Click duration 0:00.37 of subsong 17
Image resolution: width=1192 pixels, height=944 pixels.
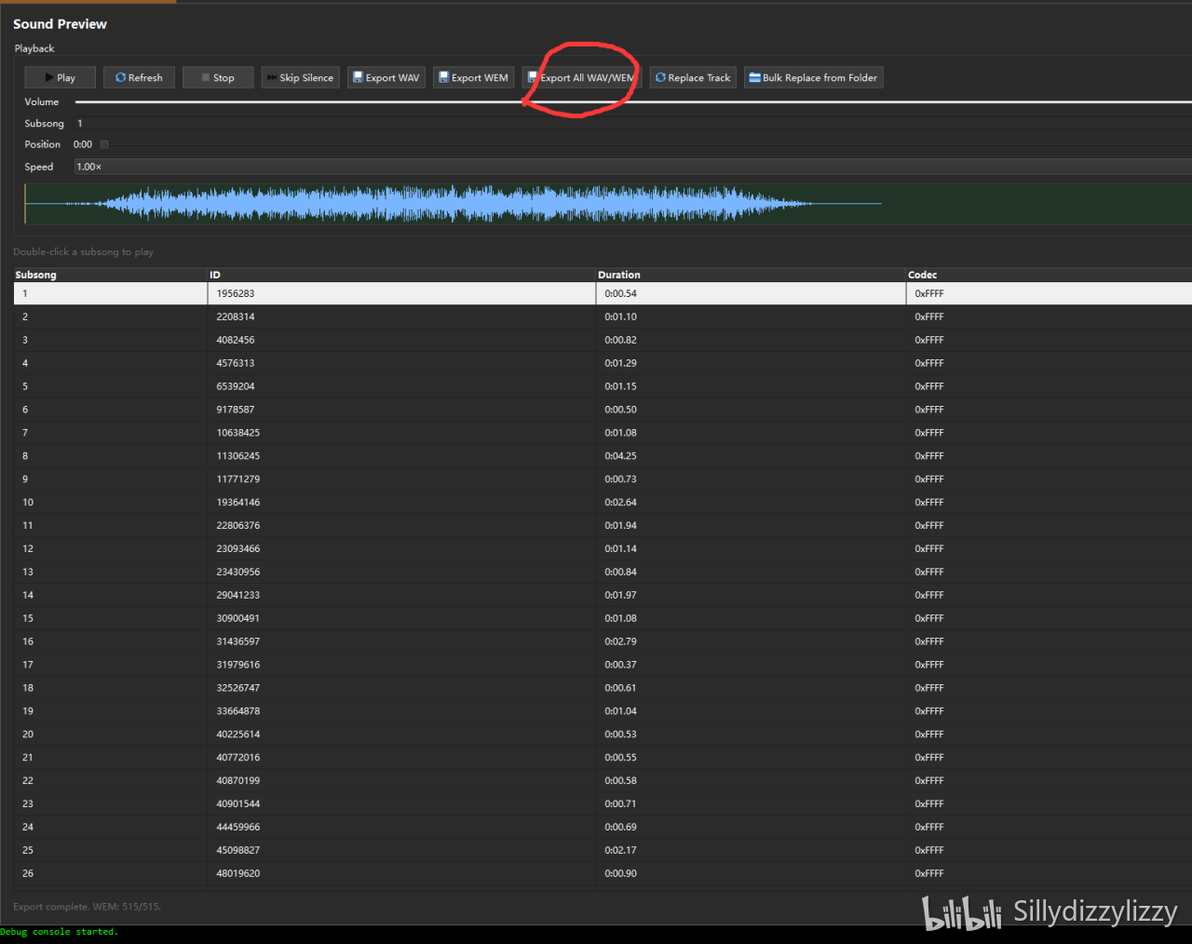(x=620, y=664)
